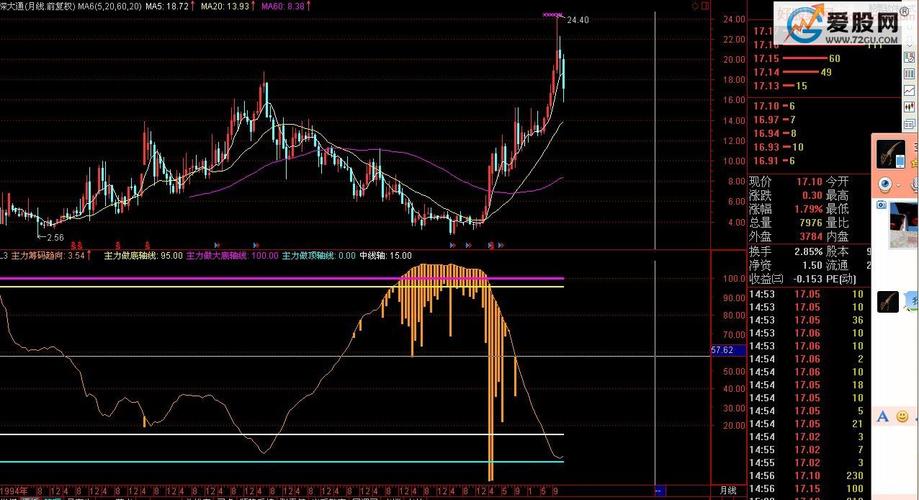
Task: Click the chart title 深大通(月线,前复权)
Action: (x=38, y=6)
